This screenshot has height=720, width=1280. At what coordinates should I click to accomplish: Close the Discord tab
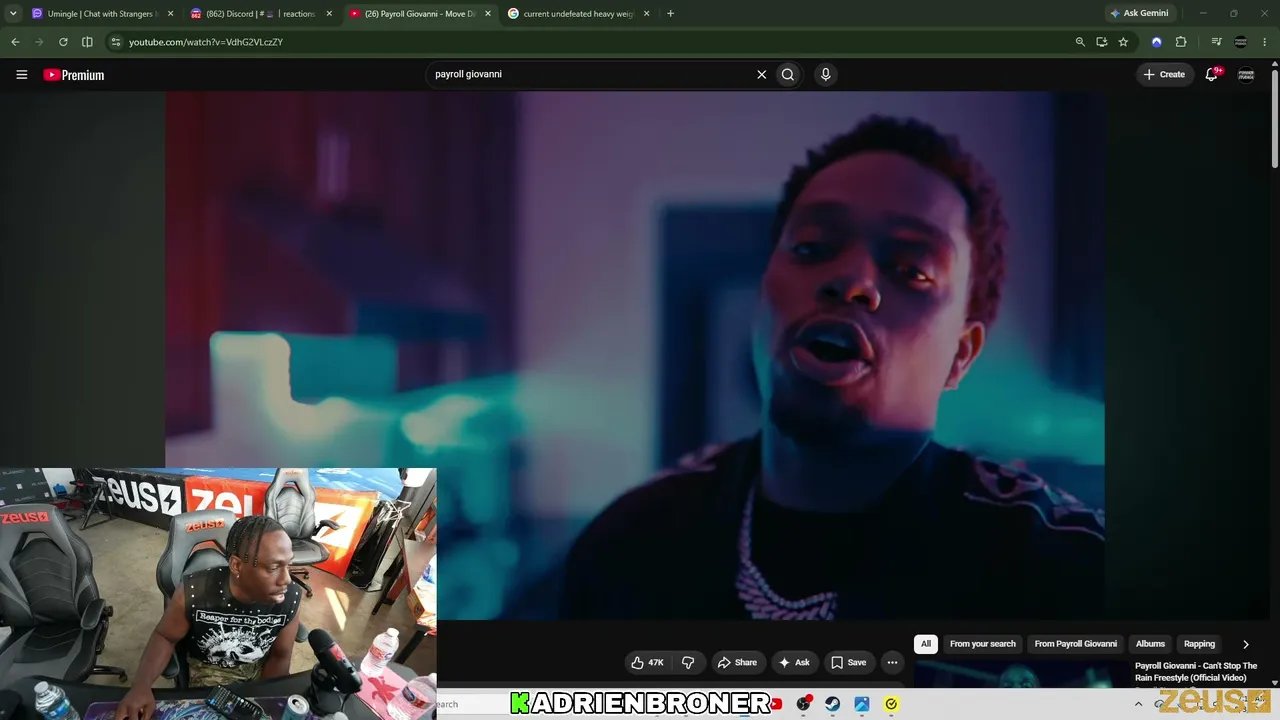329,14
